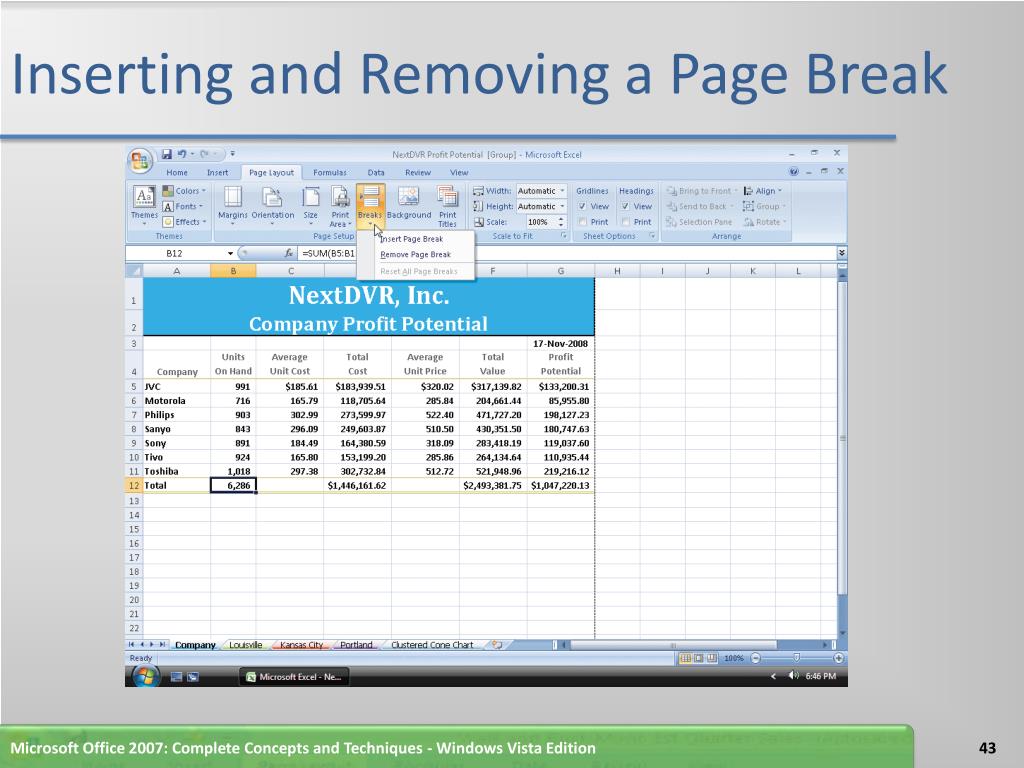Click the taskbar volume icon

coord(793,676)
